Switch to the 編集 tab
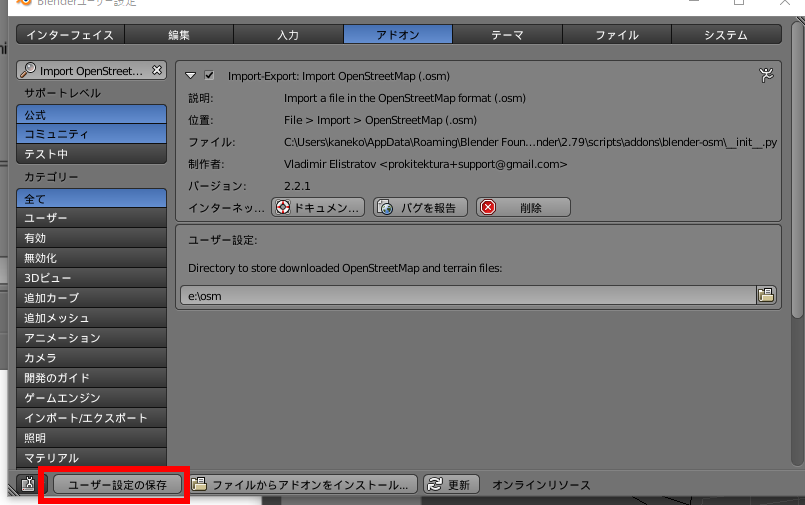The image size is (805, 505). (x=179, y=35)
